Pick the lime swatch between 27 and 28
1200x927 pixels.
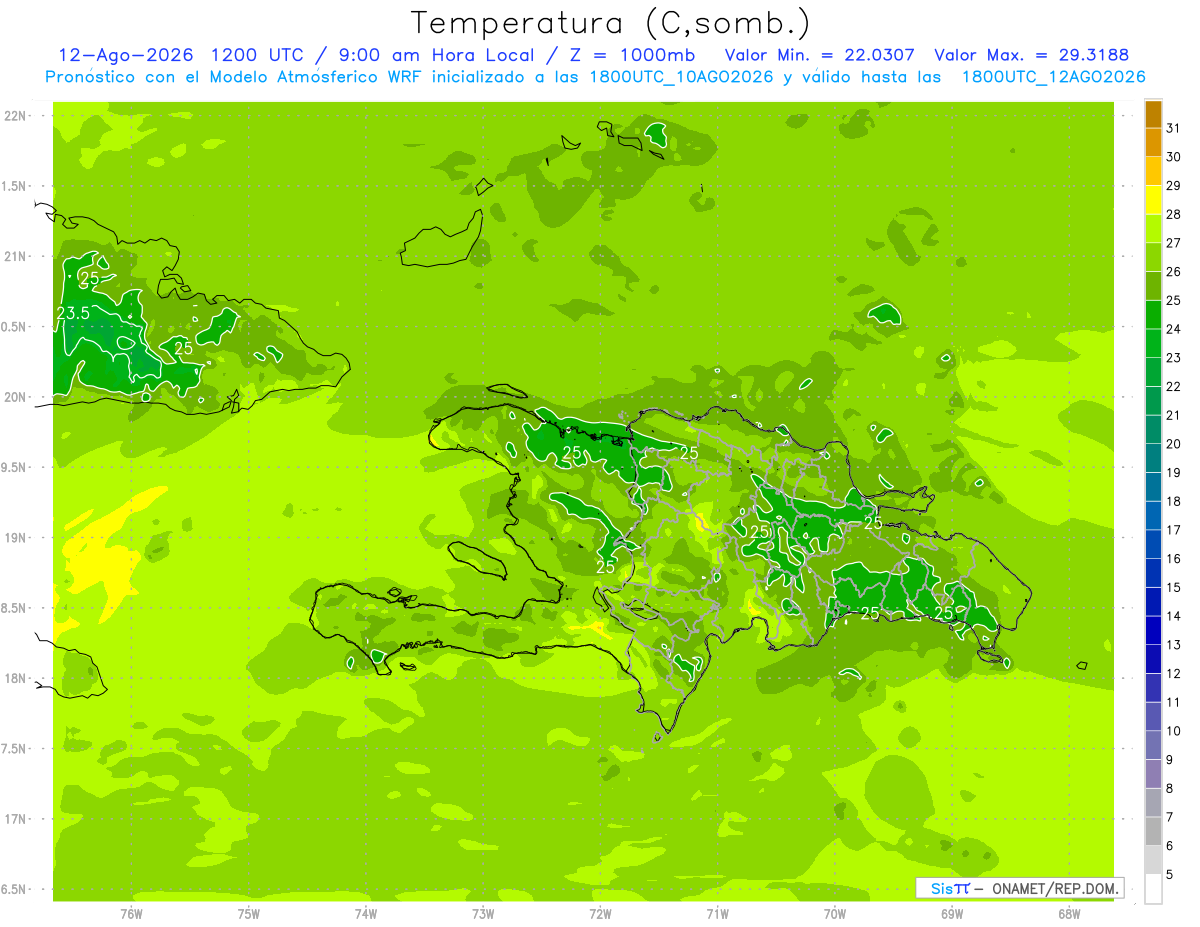pos(1153,228)
